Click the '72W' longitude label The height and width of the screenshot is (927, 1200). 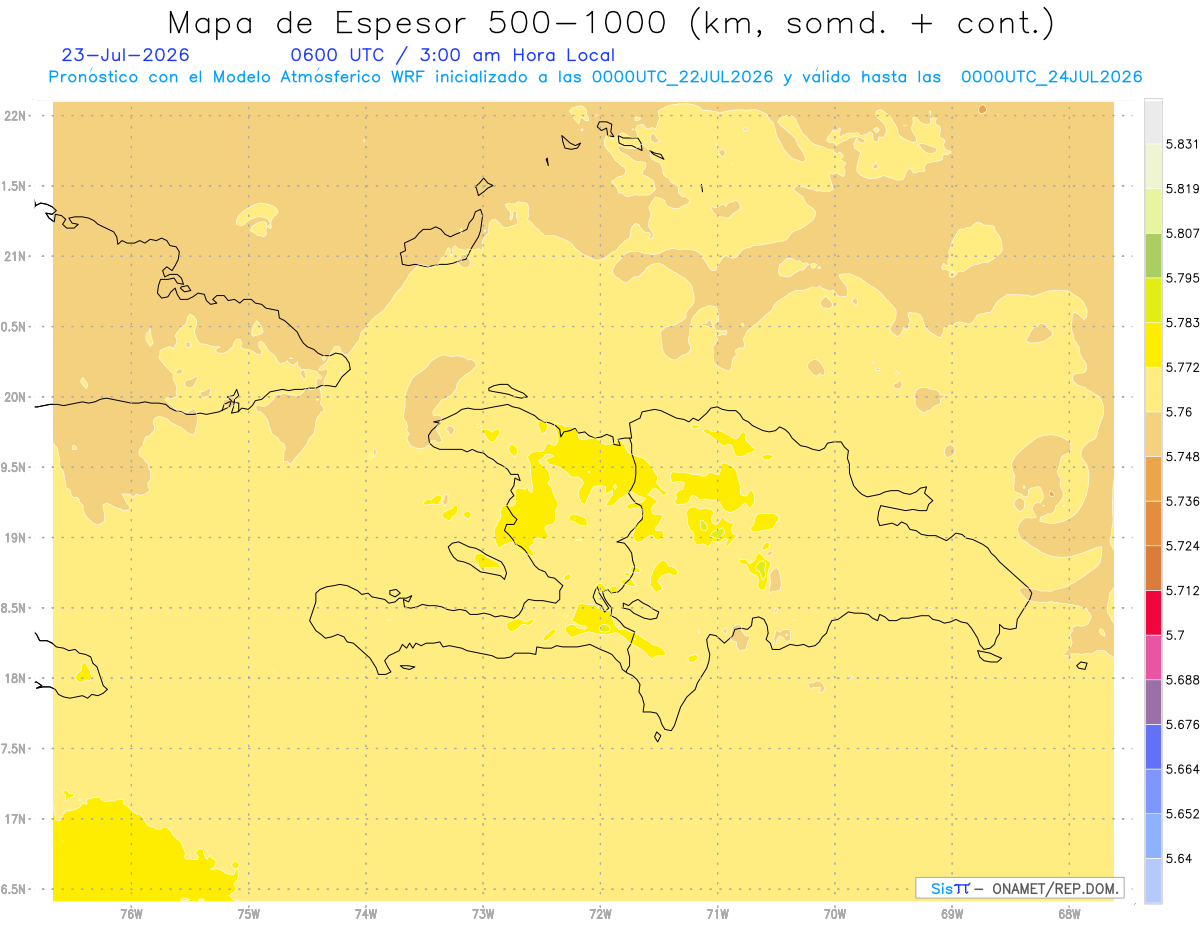pyautogui.click(x=600, y=914)
